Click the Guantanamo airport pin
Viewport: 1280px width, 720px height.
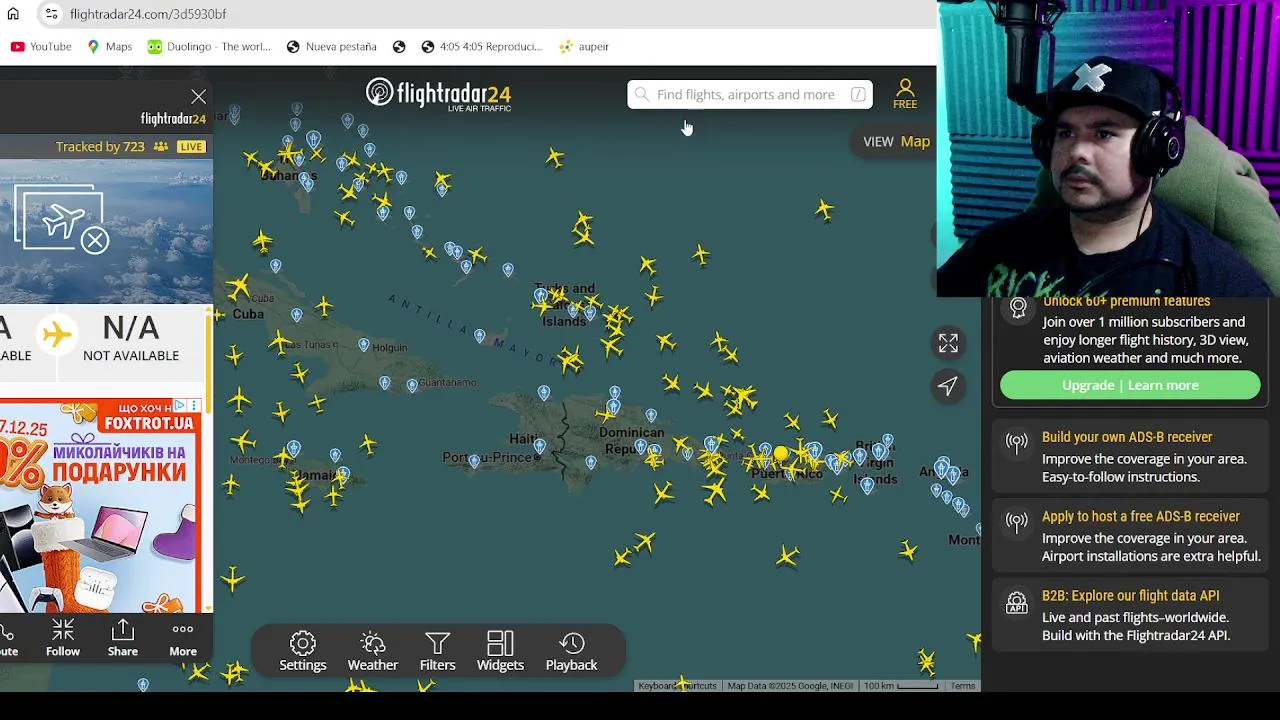[412, 385]
